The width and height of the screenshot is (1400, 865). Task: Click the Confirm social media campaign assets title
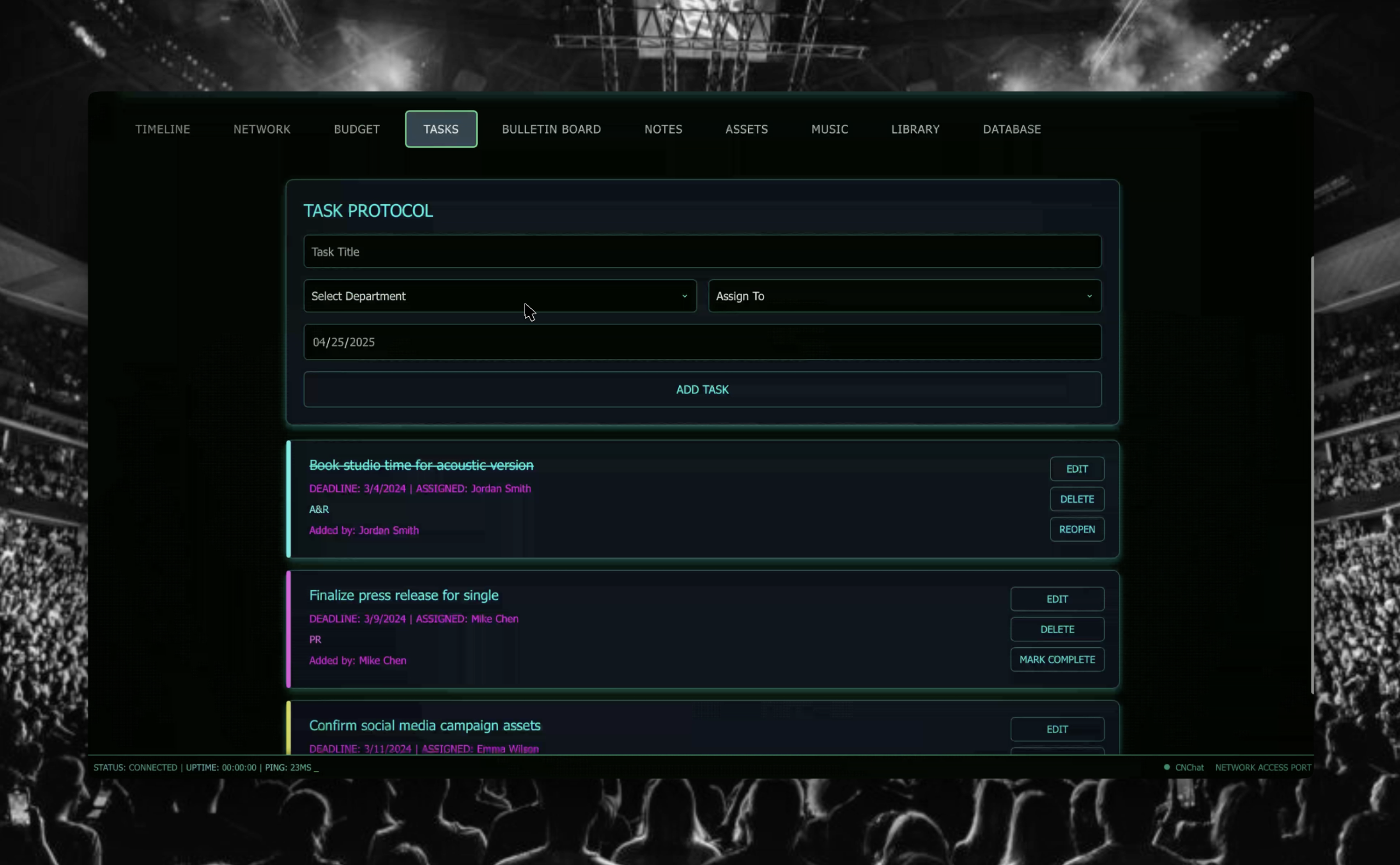(x=425, y=725)
